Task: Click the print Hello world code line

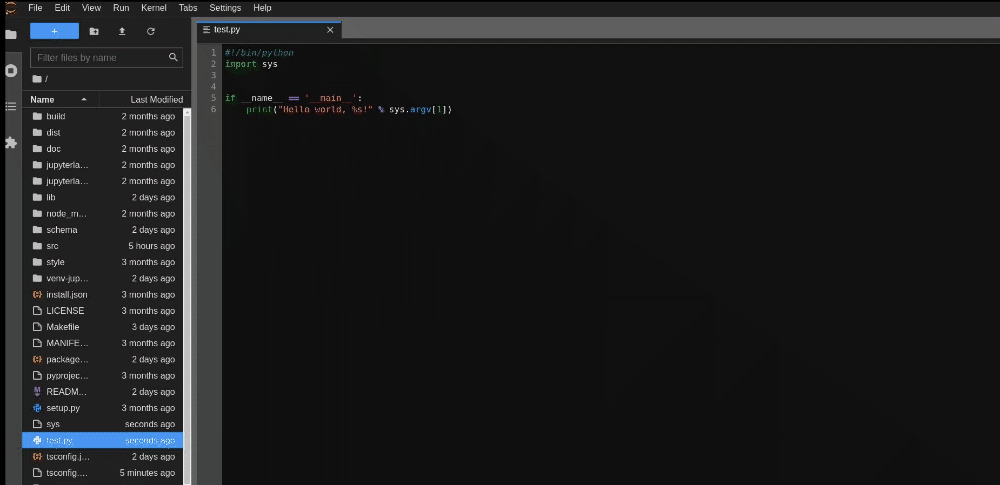Action: click(x=349, y=110)
